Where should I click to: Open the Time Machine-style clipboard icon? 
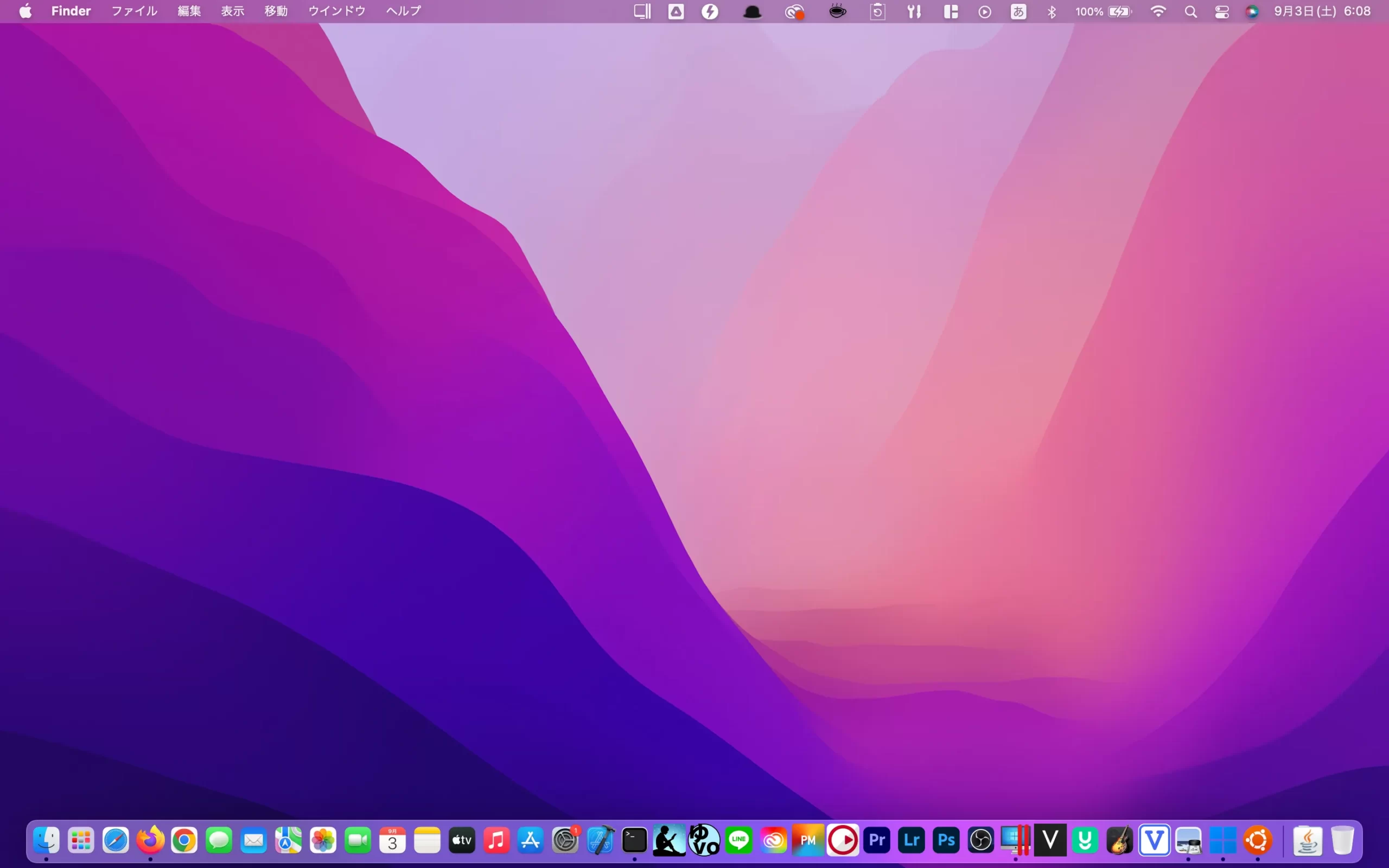pyautogui.click(x=877, y=11)
